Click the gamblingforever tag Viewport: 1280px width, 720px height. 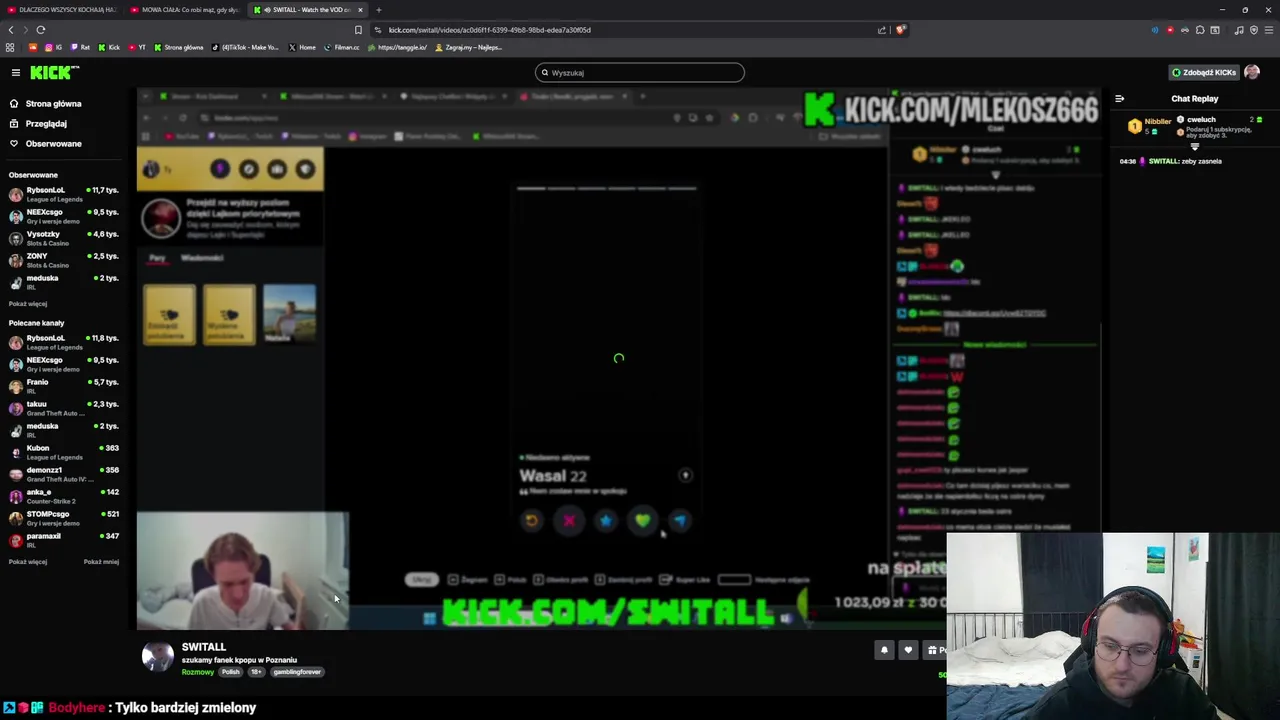pos(297,672)
